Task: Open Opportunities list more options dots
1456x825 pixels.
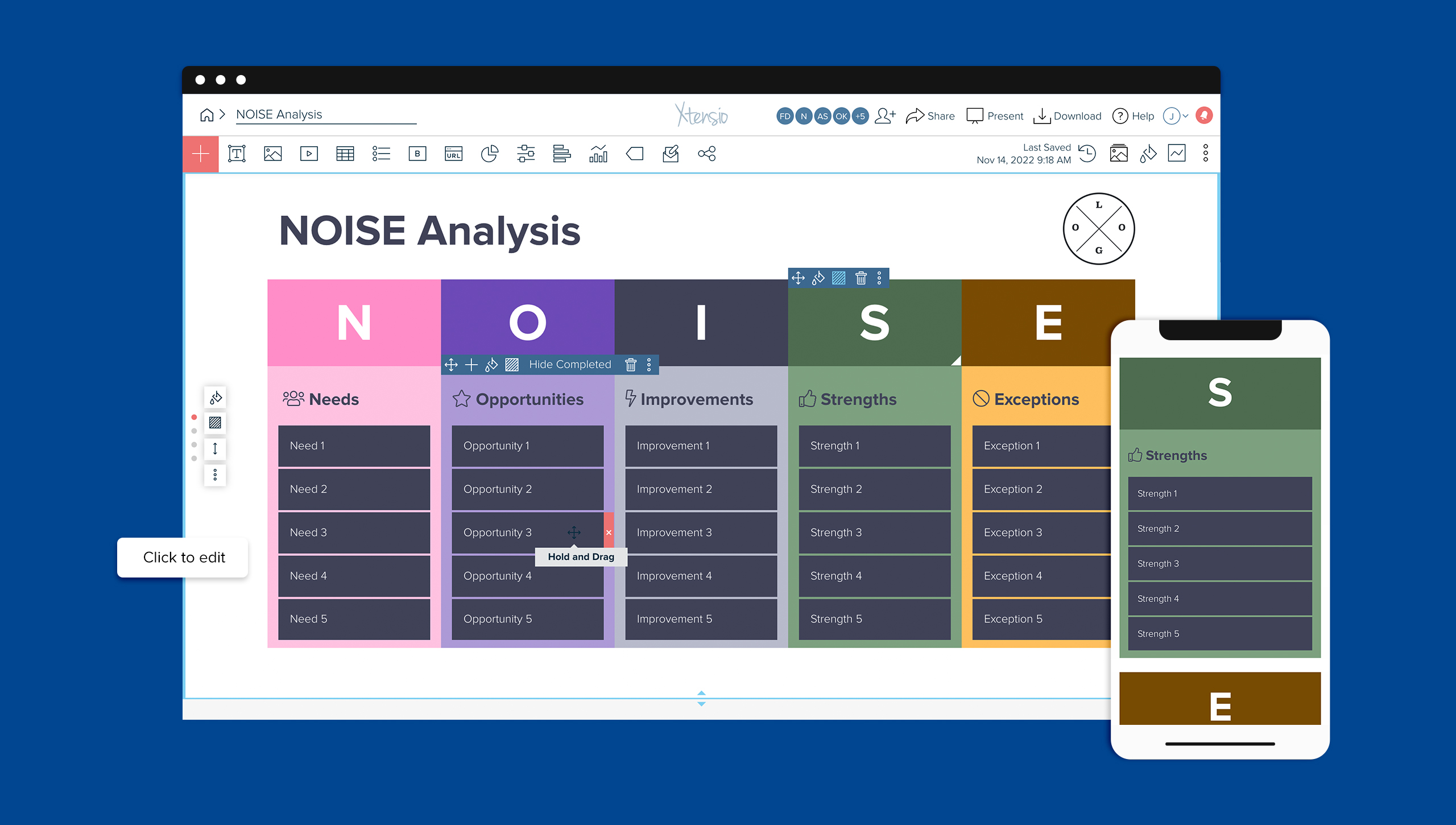Action: pyautogui.click(x=649, y=365)
